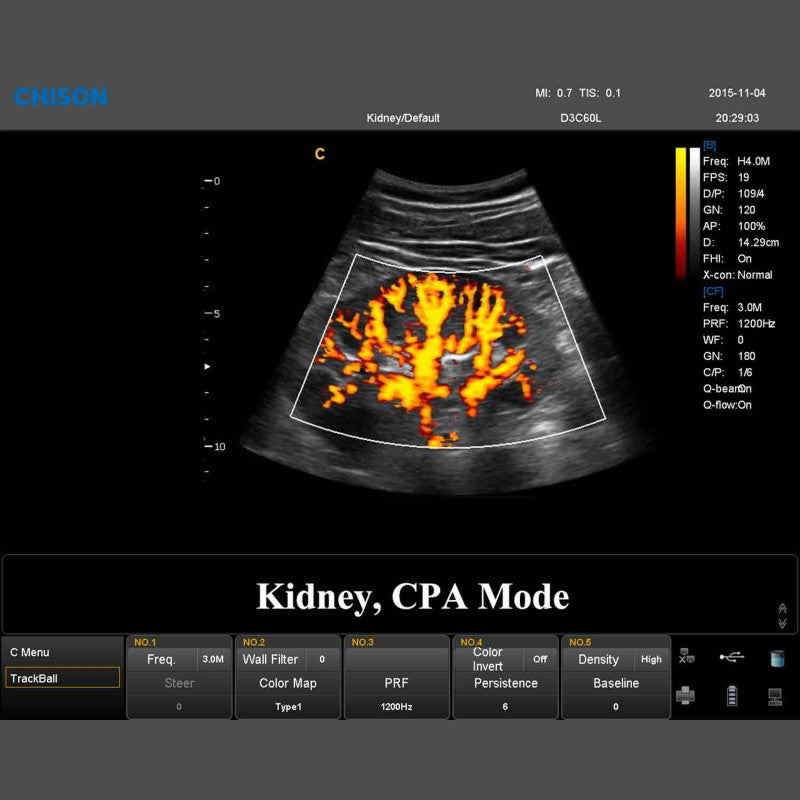Click the USB connection icon
Viewport: 800px width, 800px height.
pos(731,657)
